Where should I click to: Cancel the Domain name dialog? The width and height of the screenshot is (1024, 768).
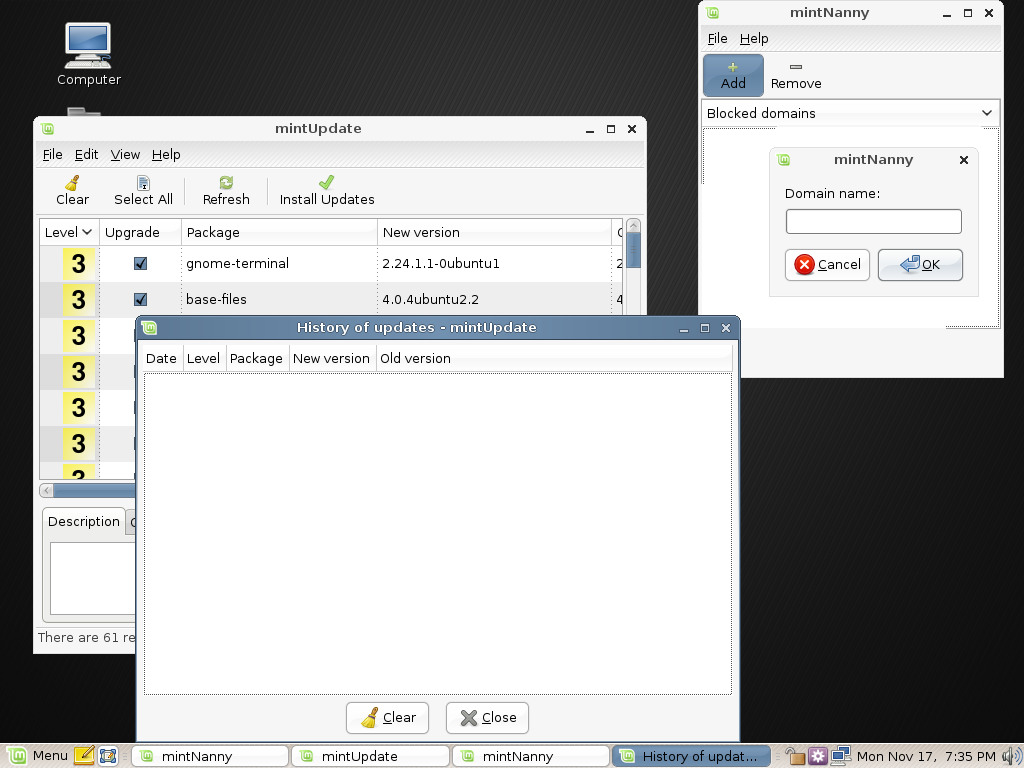[x=827, y=264]
